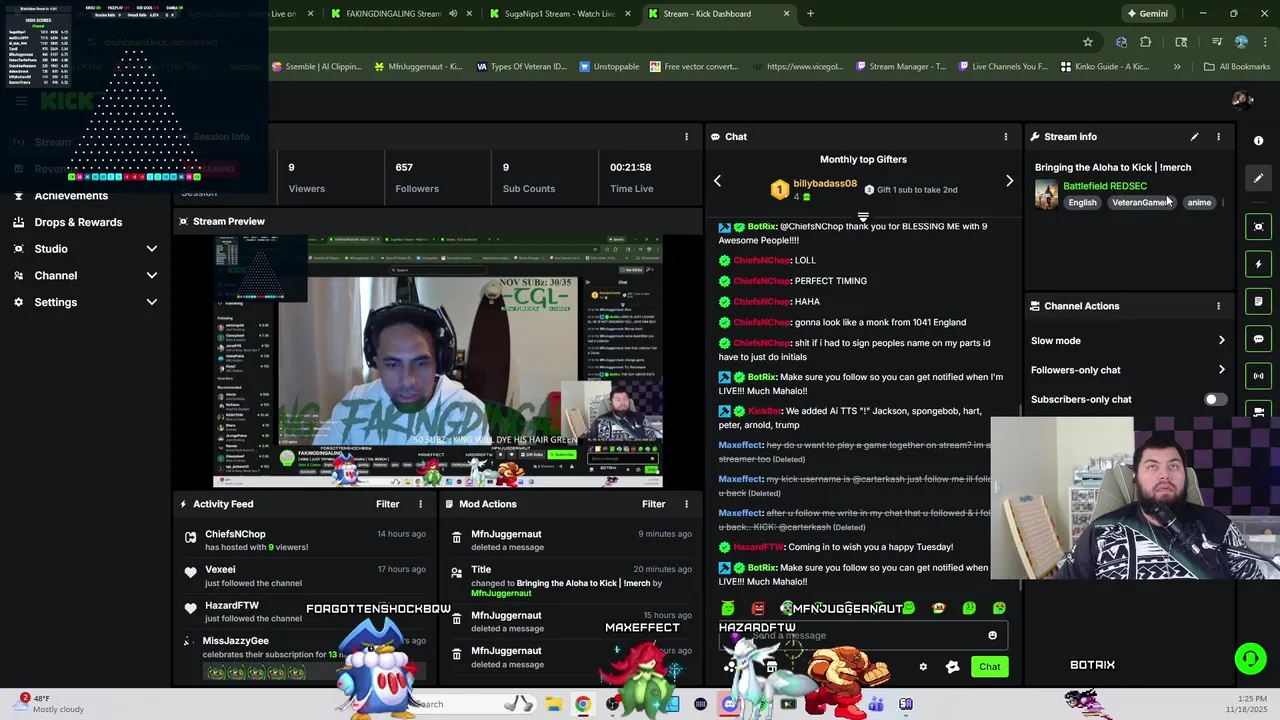This screenshot has height=720, width=1280.
Task: Toggle Subscribers-only chat switch
Action: (1214, 399)
